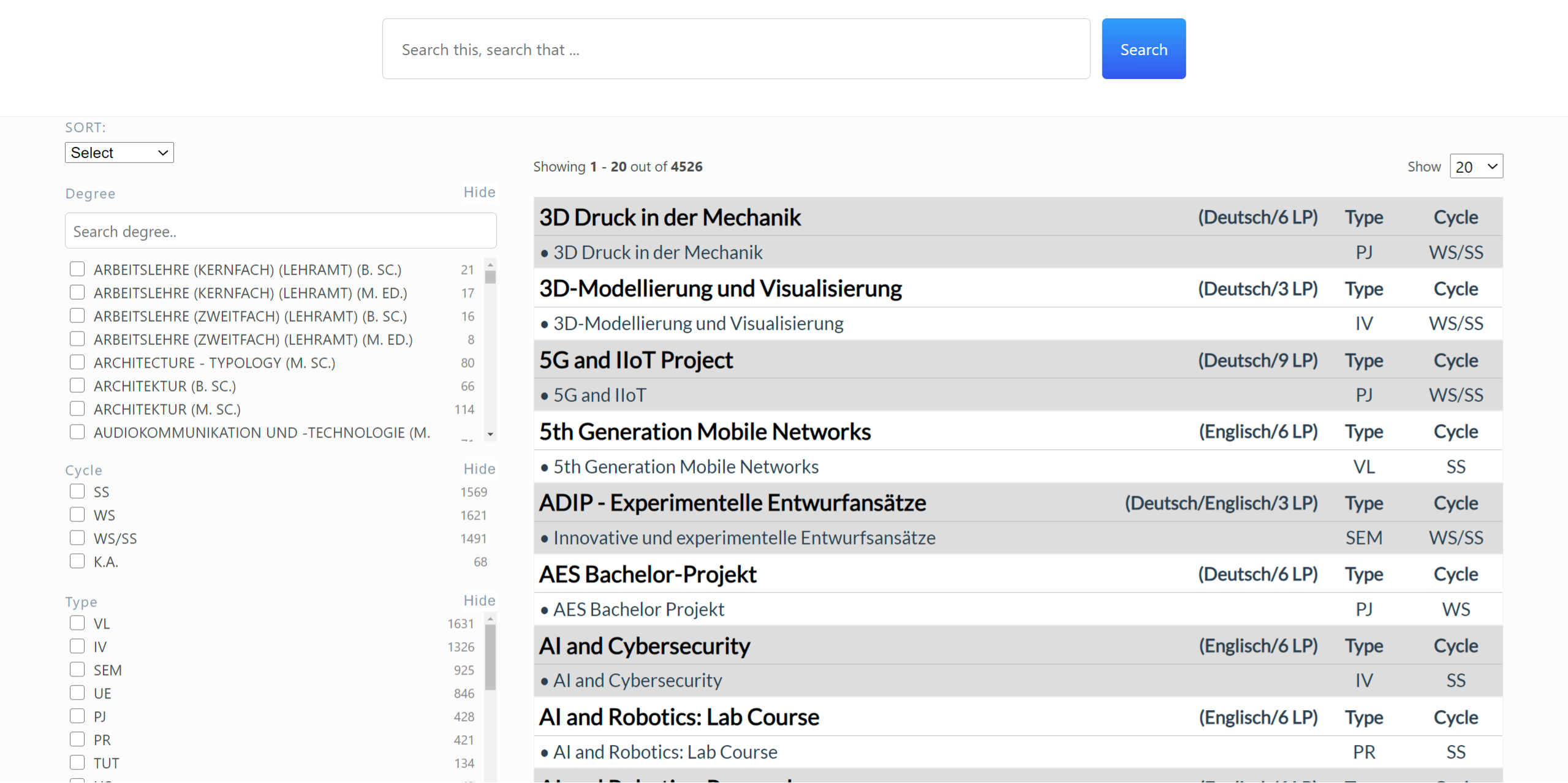Open 5th Generation Mobile Networks course link
This screenshot has width=1568, height=783.
coord(686,467)
